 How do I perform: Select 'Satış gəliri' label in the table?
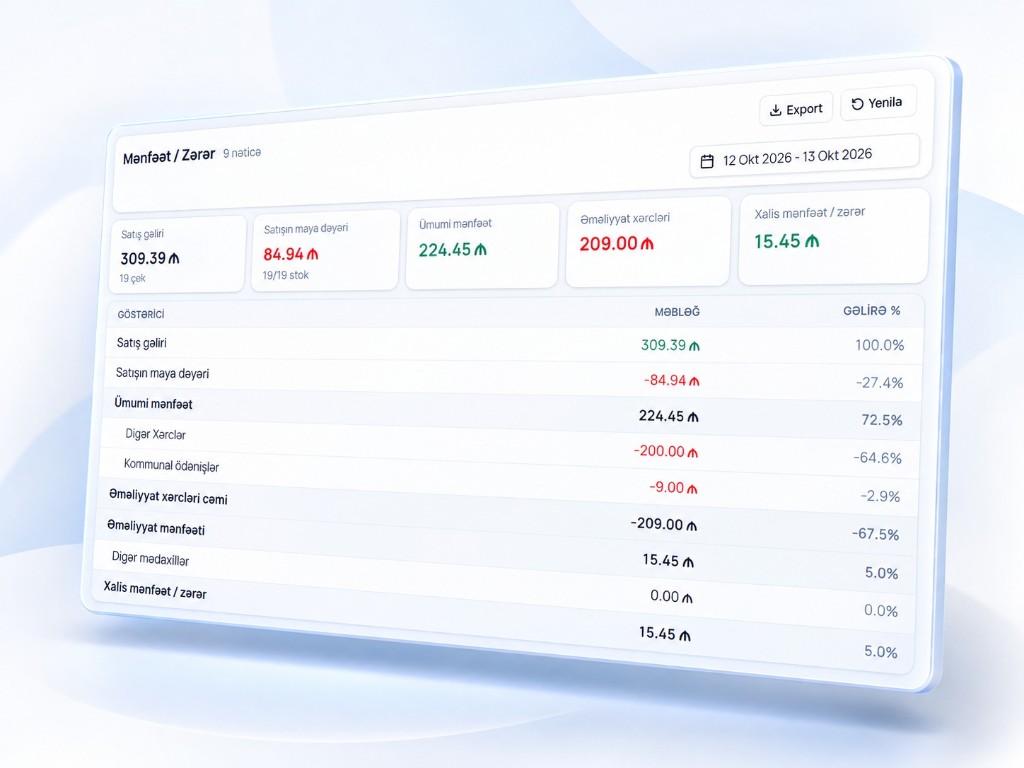142,343
